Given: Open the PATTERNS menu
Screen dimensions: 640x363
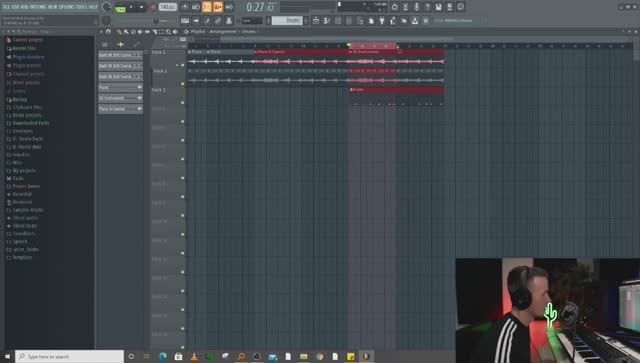Looking at the screenshot, I should (39, 7).
